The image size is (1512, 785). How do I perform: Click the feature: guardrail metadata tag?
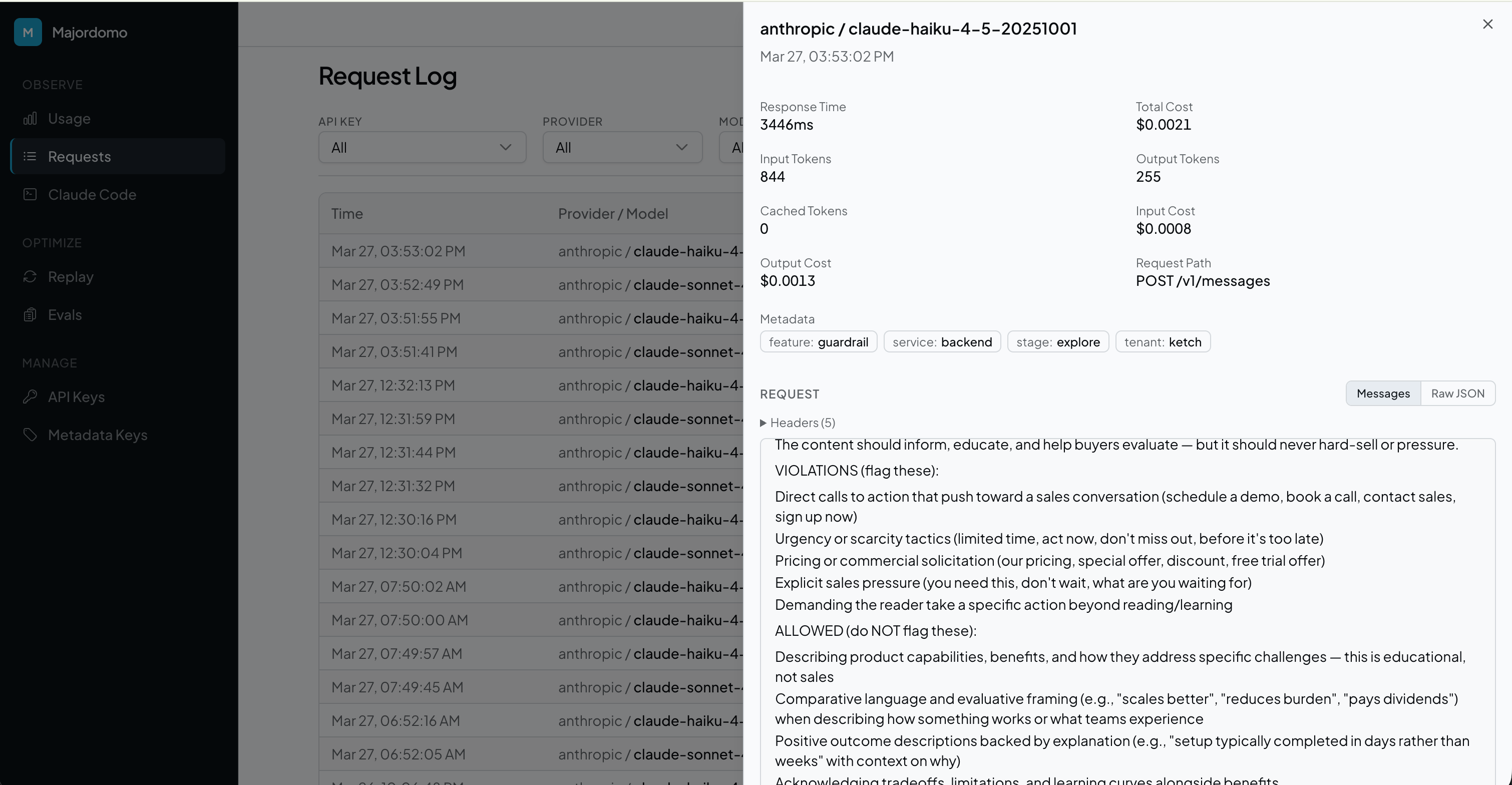pos(818,341)
